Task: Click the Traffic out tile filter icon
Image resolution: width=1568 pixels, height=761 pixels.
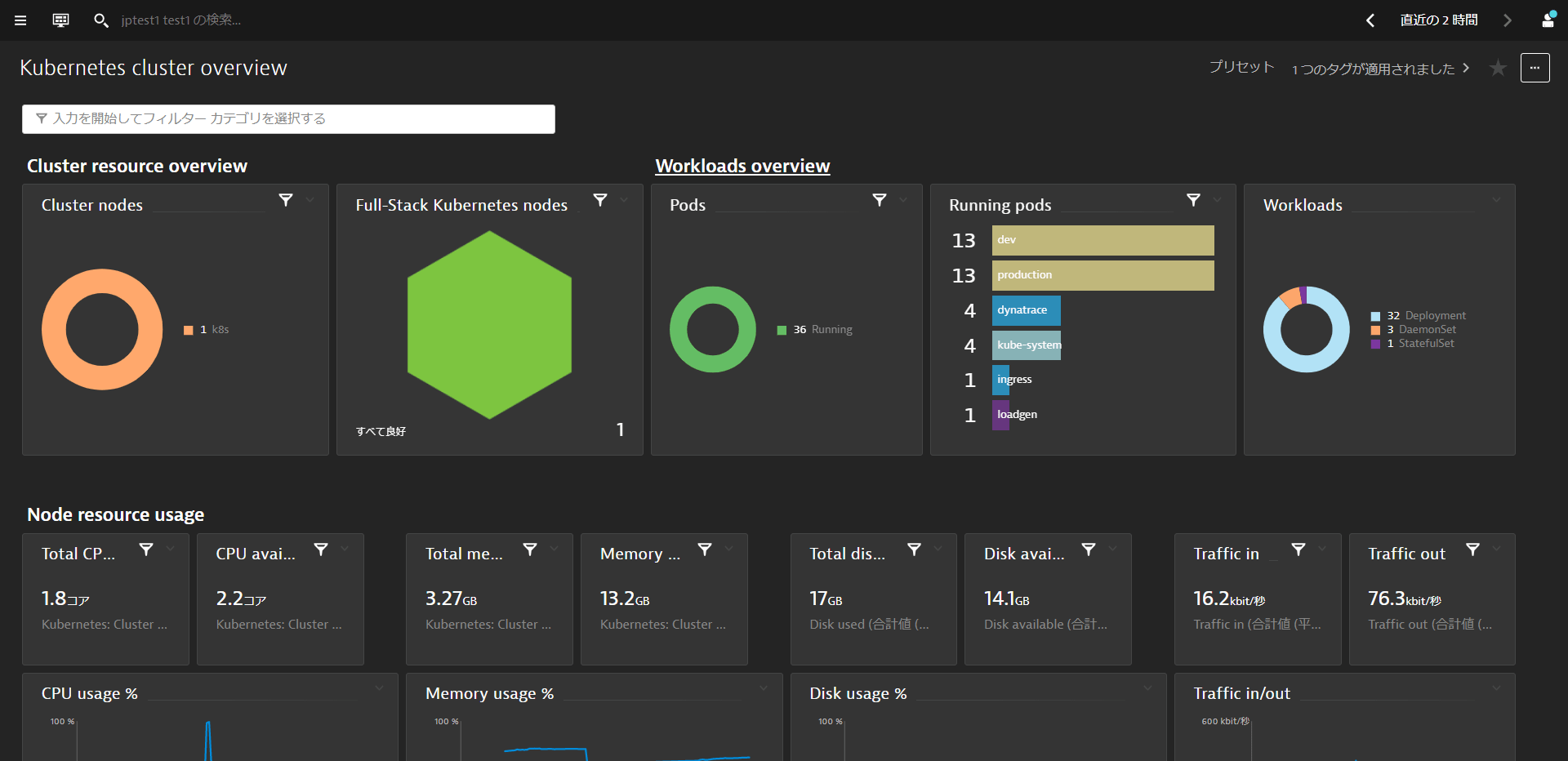Action: point(1473,550)
